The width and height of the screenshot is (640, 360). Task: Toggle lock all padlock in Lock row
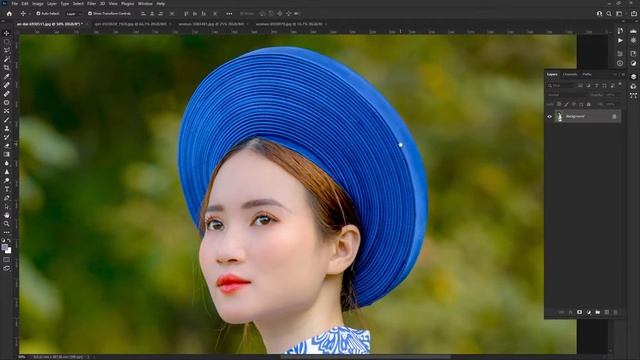tap(589, 104)
